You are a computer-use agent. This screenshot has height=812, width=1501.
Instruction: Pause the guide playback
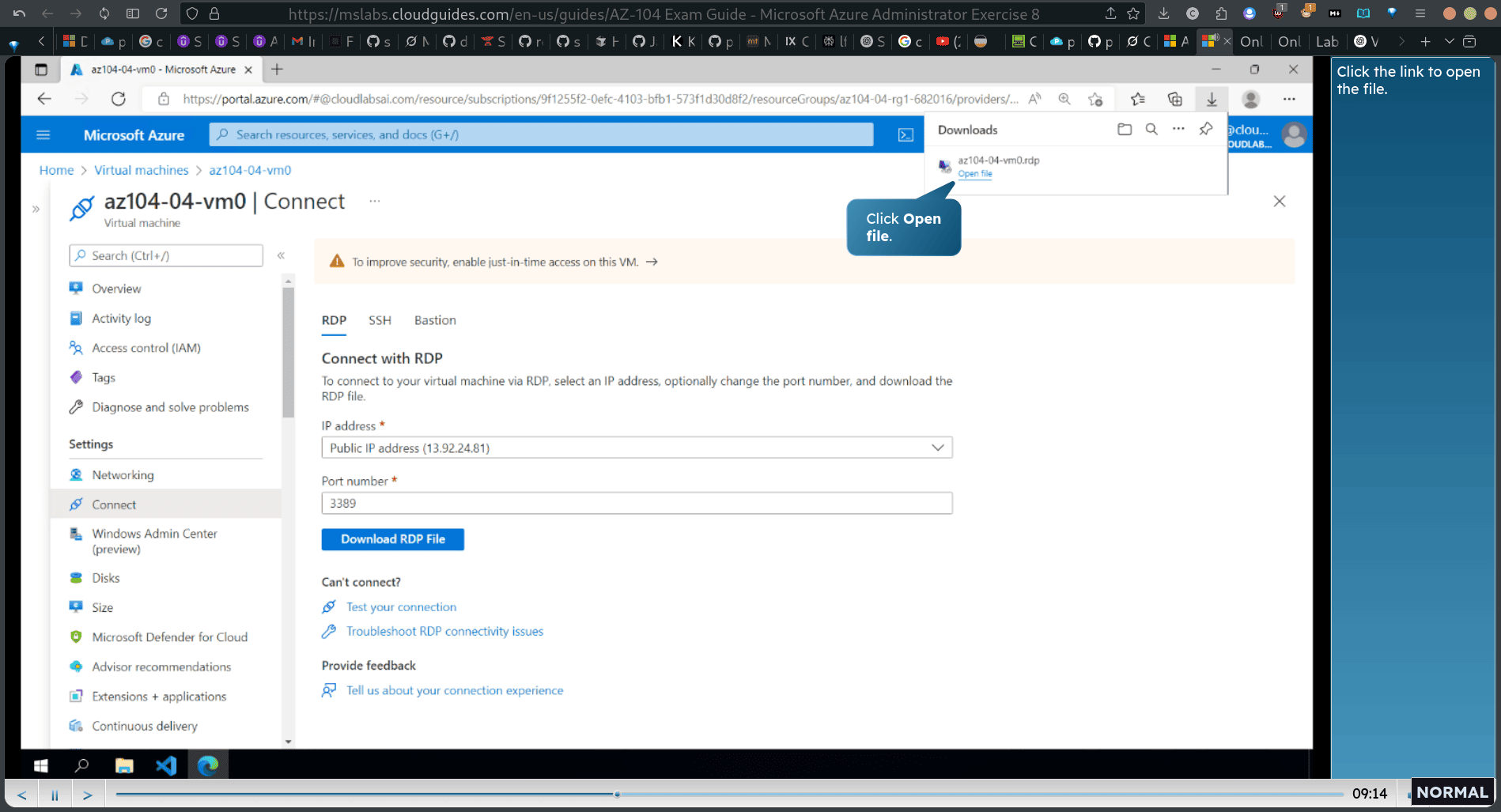coord(55,795)
